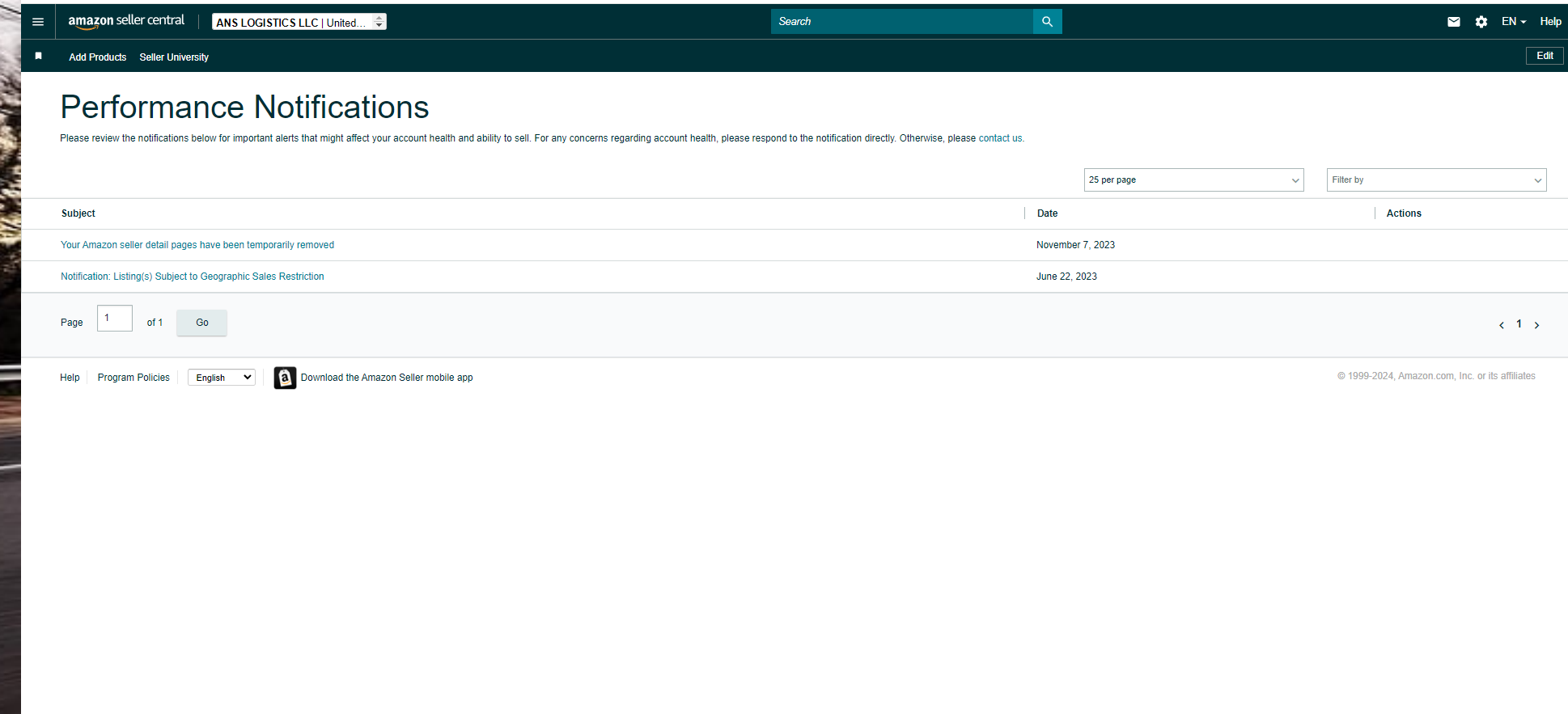The width and height of the screenshot is (1568, 714).
Task: Go to next page arrow
Action: click(1536, 325)
